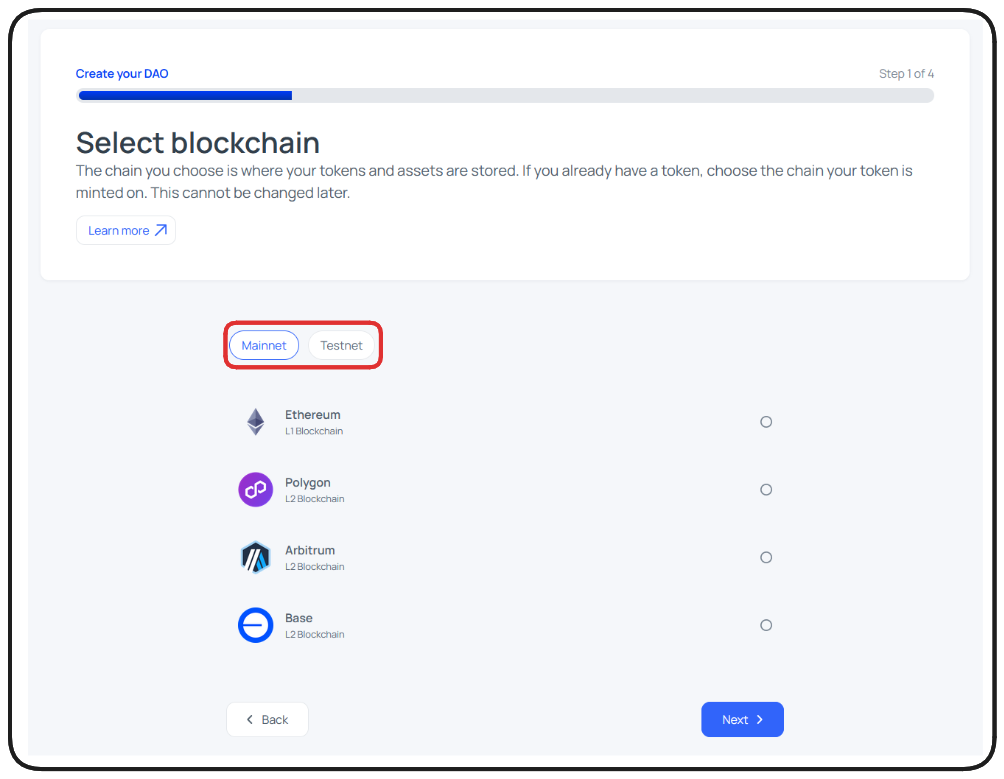Click the Ethereum logo icon

256,422
